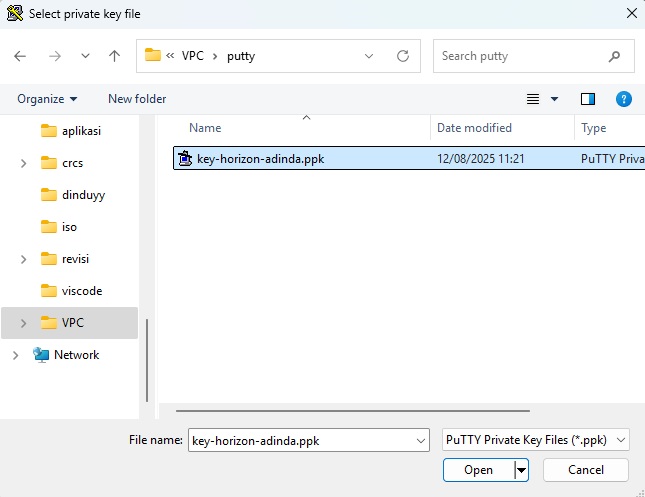Screen dimensions: 645x497
Task: Click the Open button
Action: (478, 470)
